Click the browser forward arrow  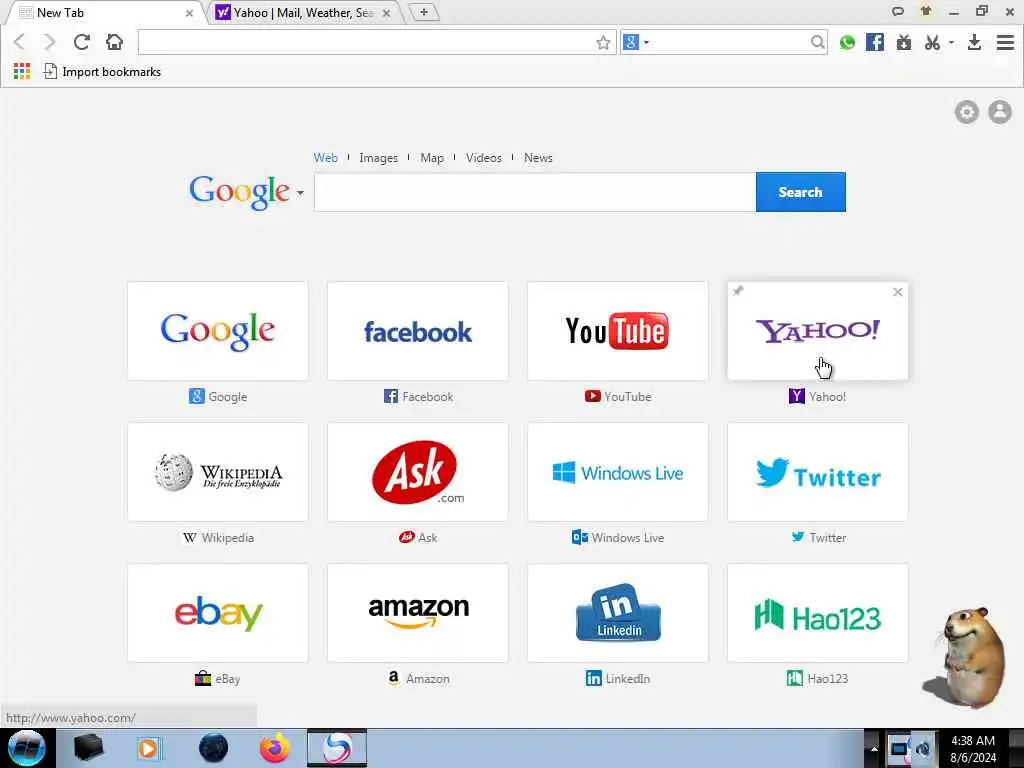pos(50,42)
